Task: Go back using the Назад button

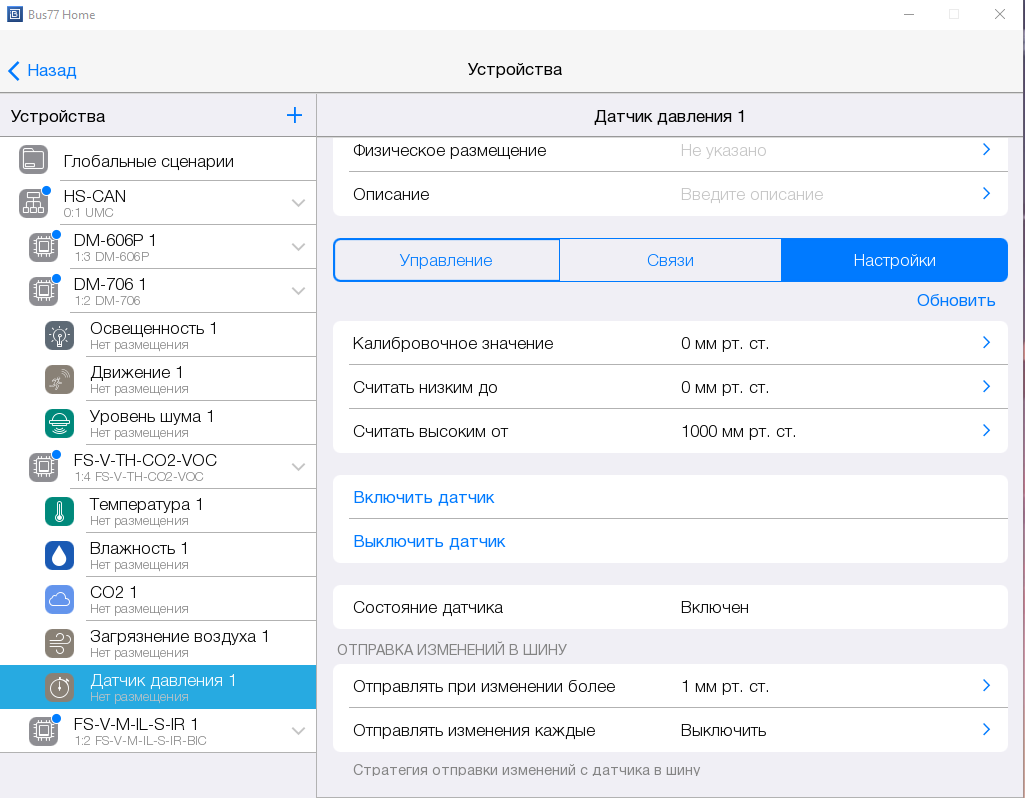Action: tap(42, 70)
